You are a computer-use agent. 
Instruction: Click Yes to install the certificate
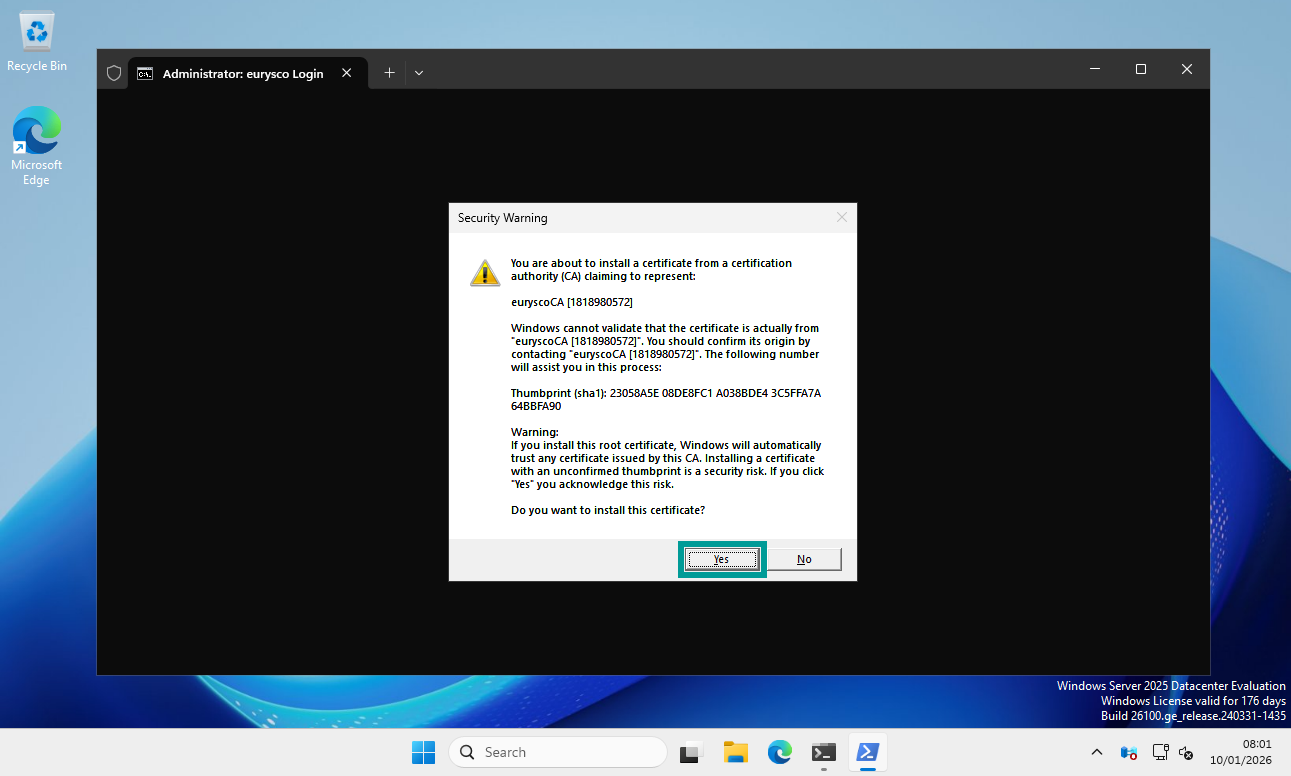[722, 559]
